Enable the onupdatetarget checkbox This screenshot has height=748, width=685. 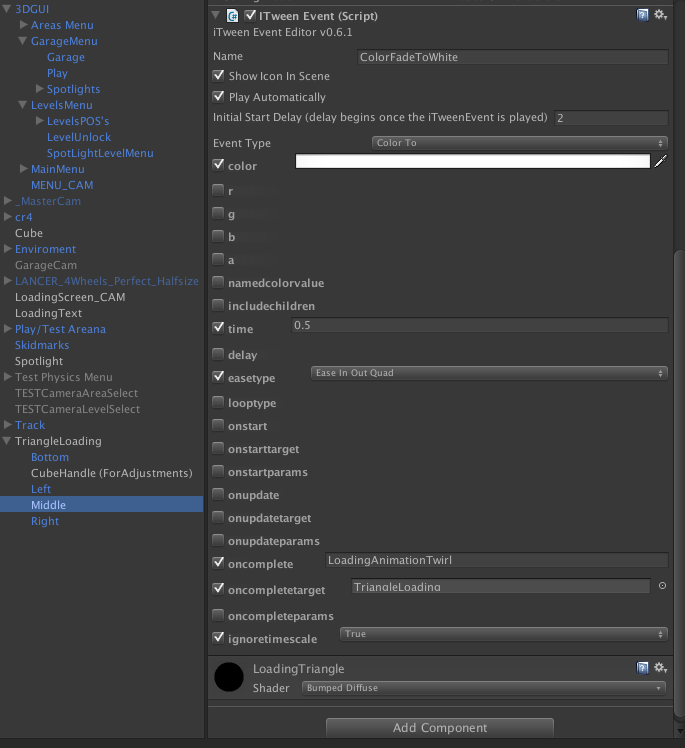(x=218, y=517)
